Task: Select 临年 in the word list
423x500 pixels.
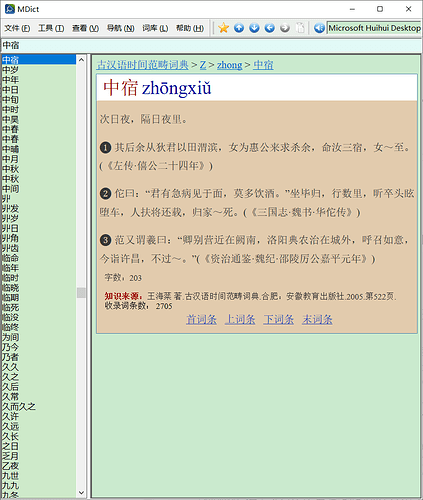Action: (39, 268)
